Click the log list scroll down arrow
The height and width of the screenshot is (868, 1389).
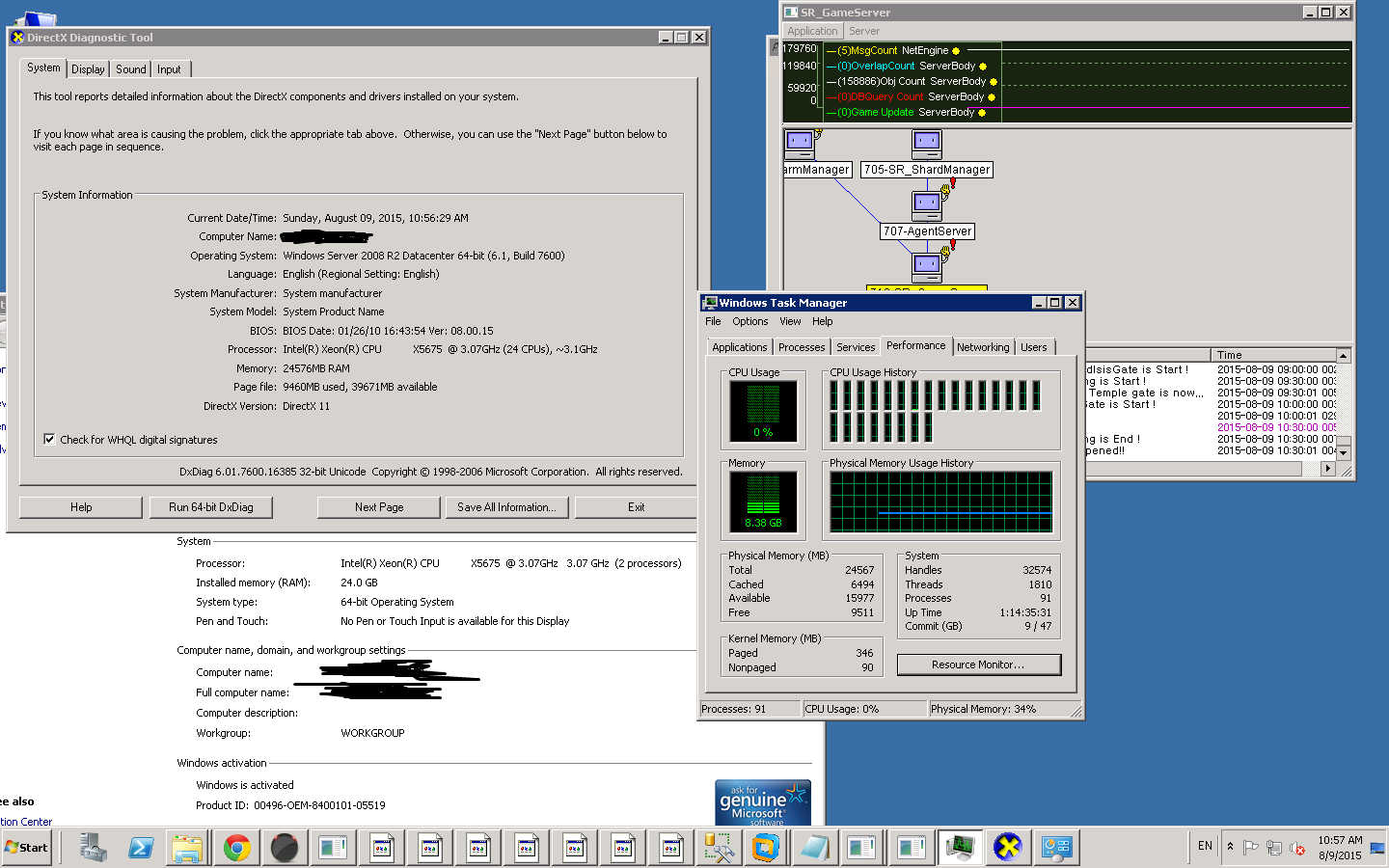1343,452
